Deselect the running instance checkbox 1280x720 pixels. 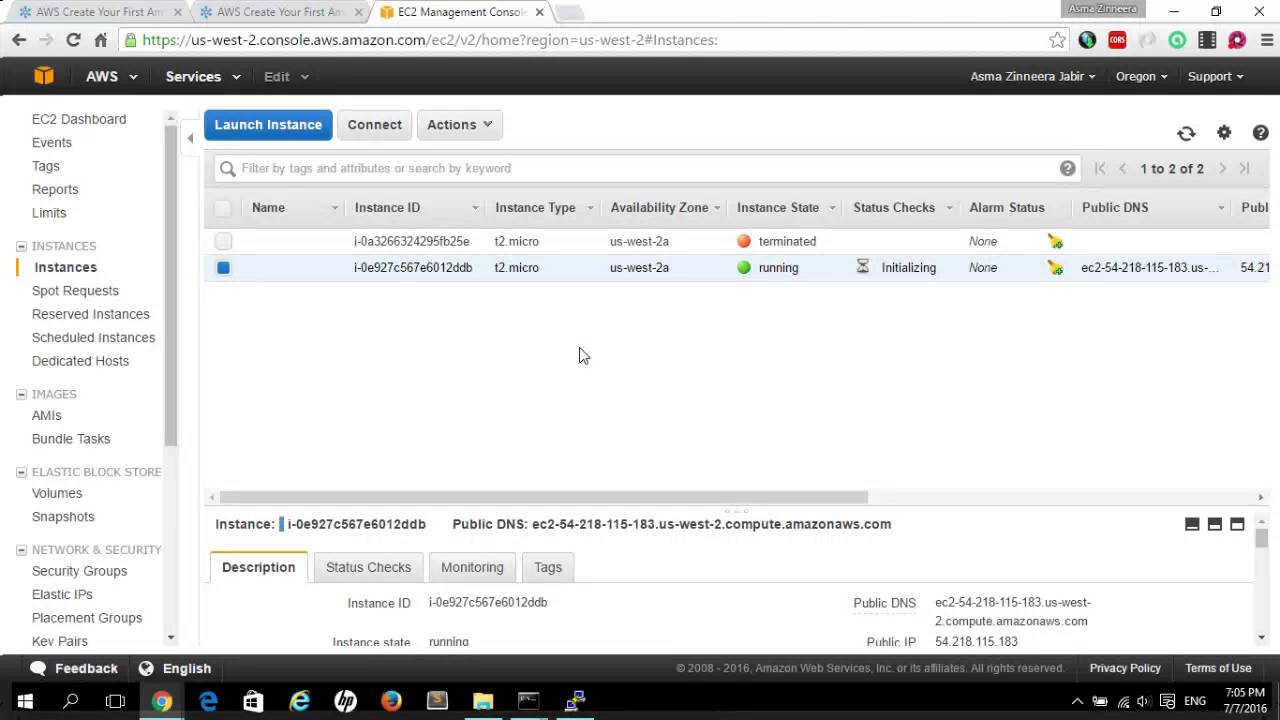point(223,267)
